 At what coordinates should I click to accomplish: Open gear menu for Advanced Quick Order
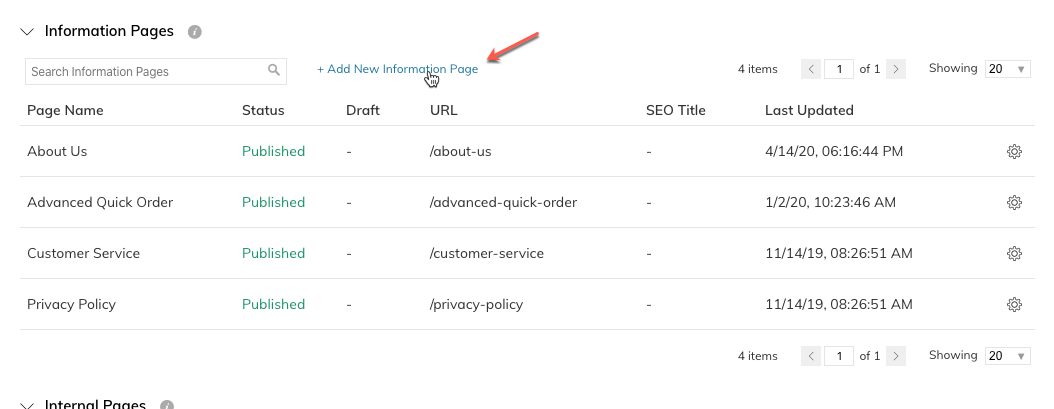(x=1014, y=202)
